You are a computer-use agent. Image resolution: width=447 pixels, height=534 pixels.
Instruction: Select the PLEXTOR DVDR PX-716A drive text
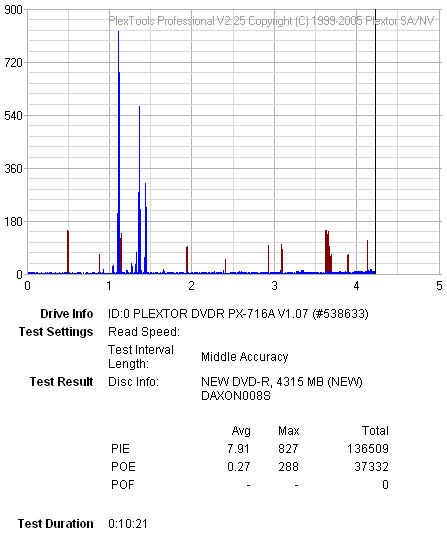point(238,314)
